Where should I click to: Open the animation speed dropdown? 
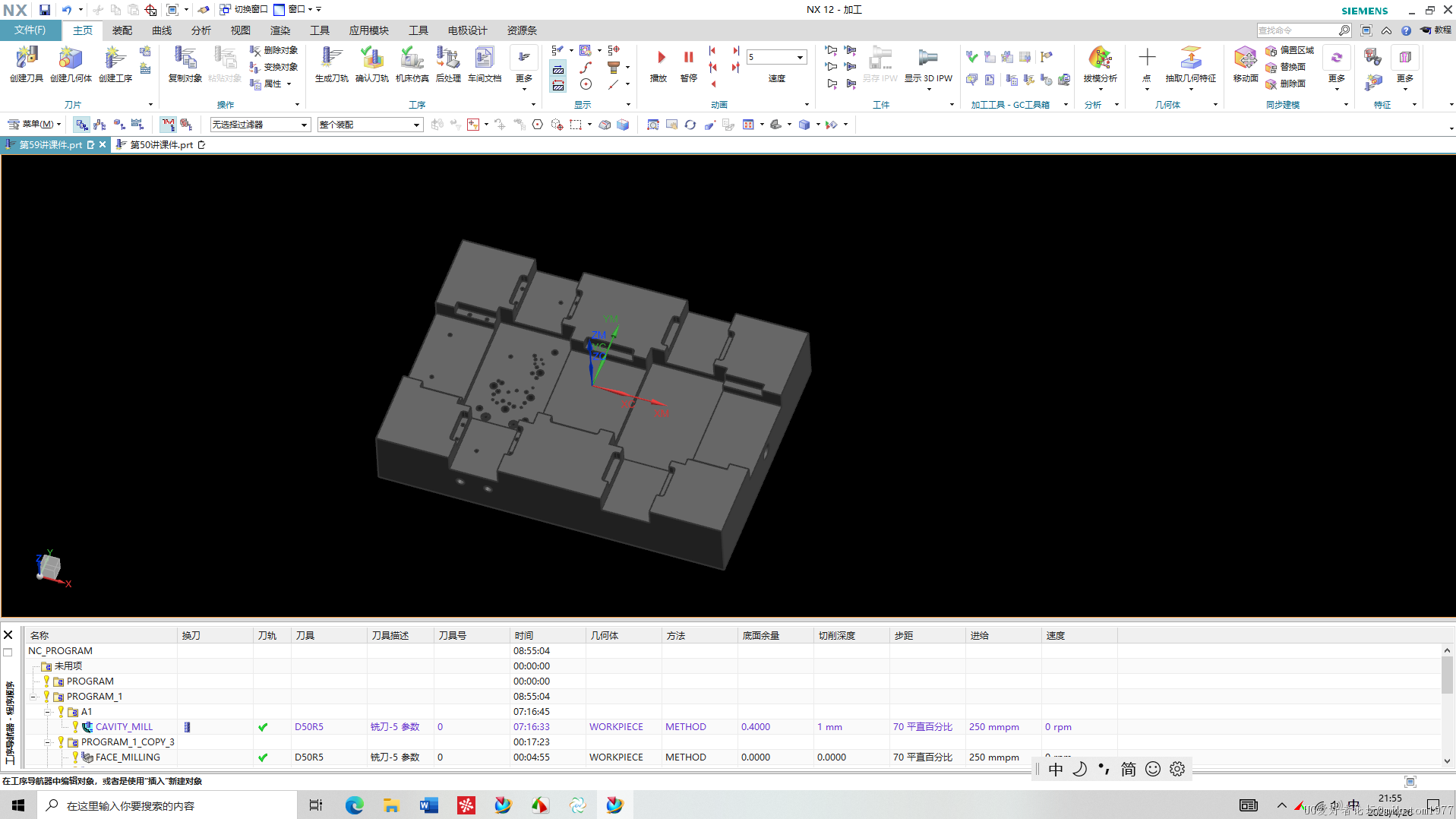tap(800, 57)
